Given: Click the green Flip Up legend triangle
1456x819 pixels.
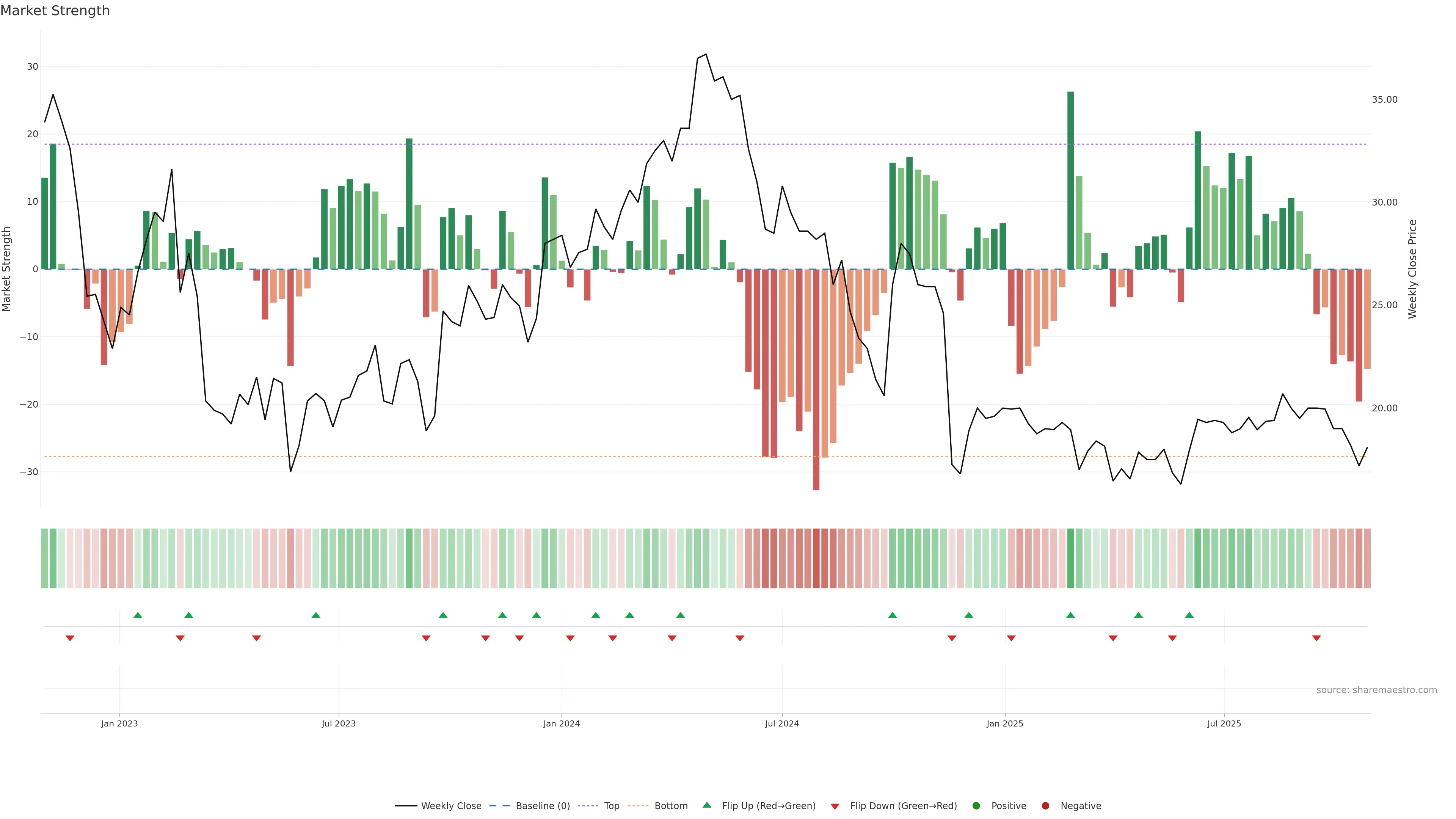Looking at the screenshot, I should (706, 805).
